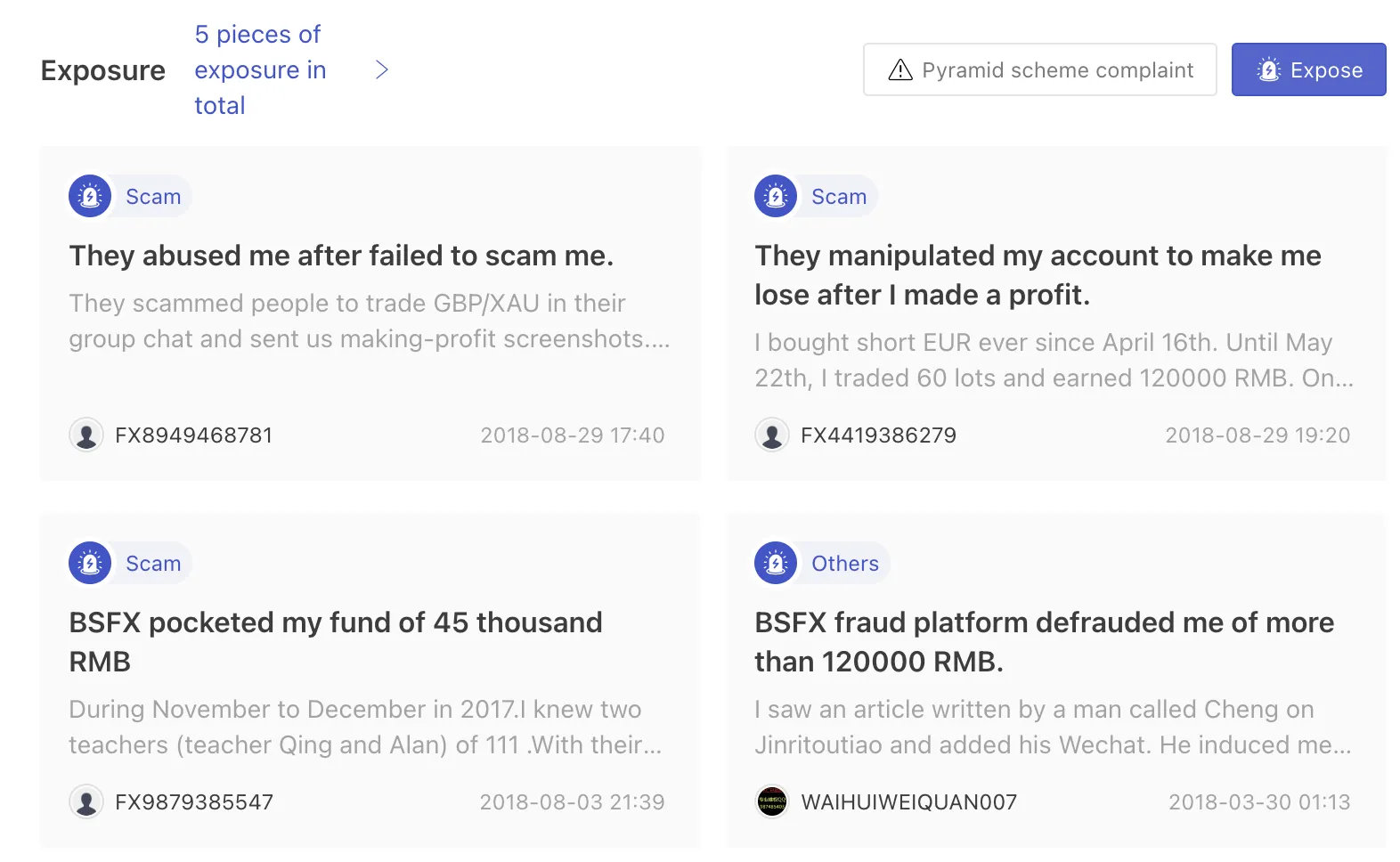This screenshot has width=1400, height=862.
Task: Open 'They manipulated my account' post title
Action: 1038,275
